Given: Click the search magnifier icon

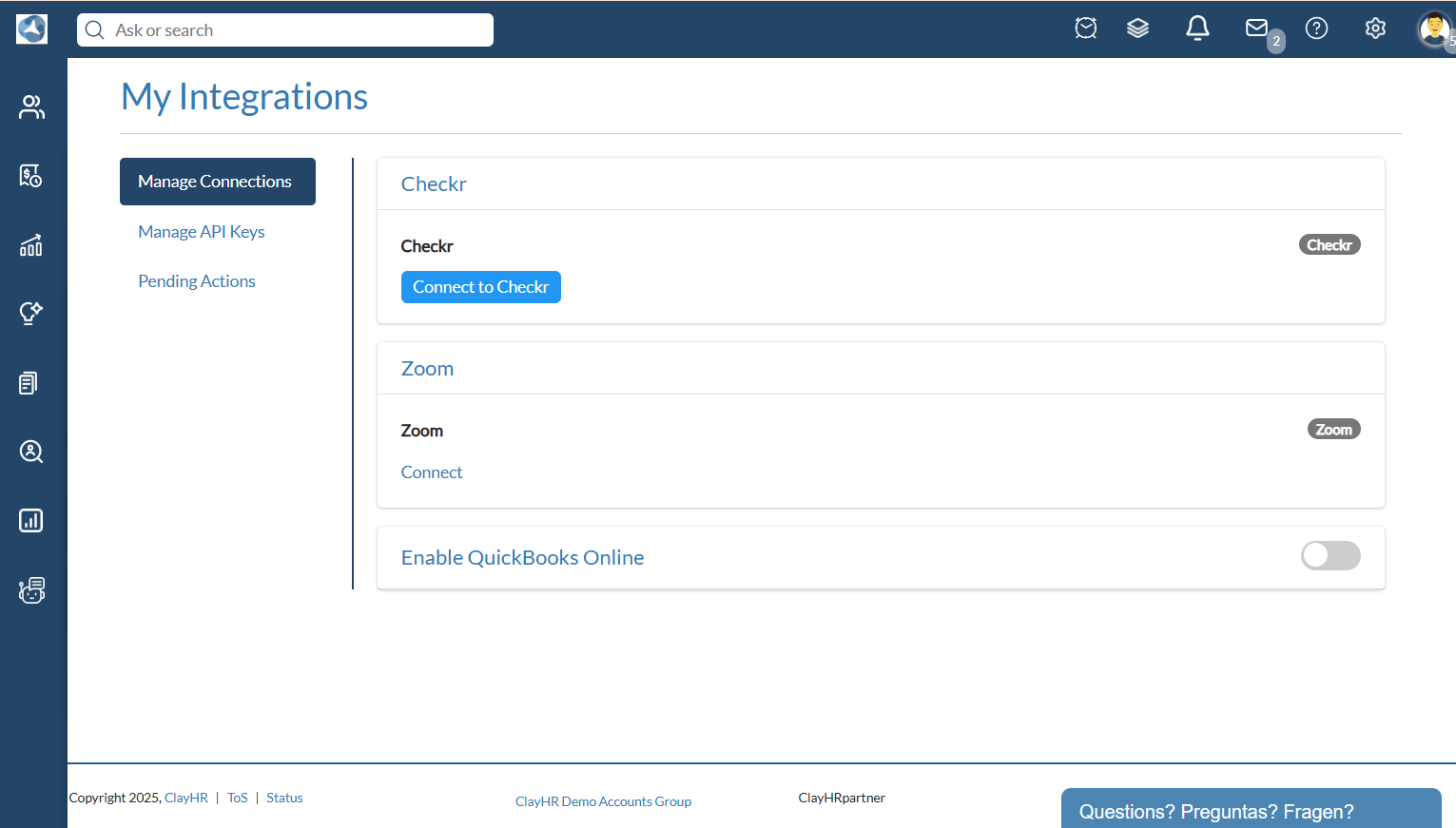Looking at the screenshot, I should point(95,30).
